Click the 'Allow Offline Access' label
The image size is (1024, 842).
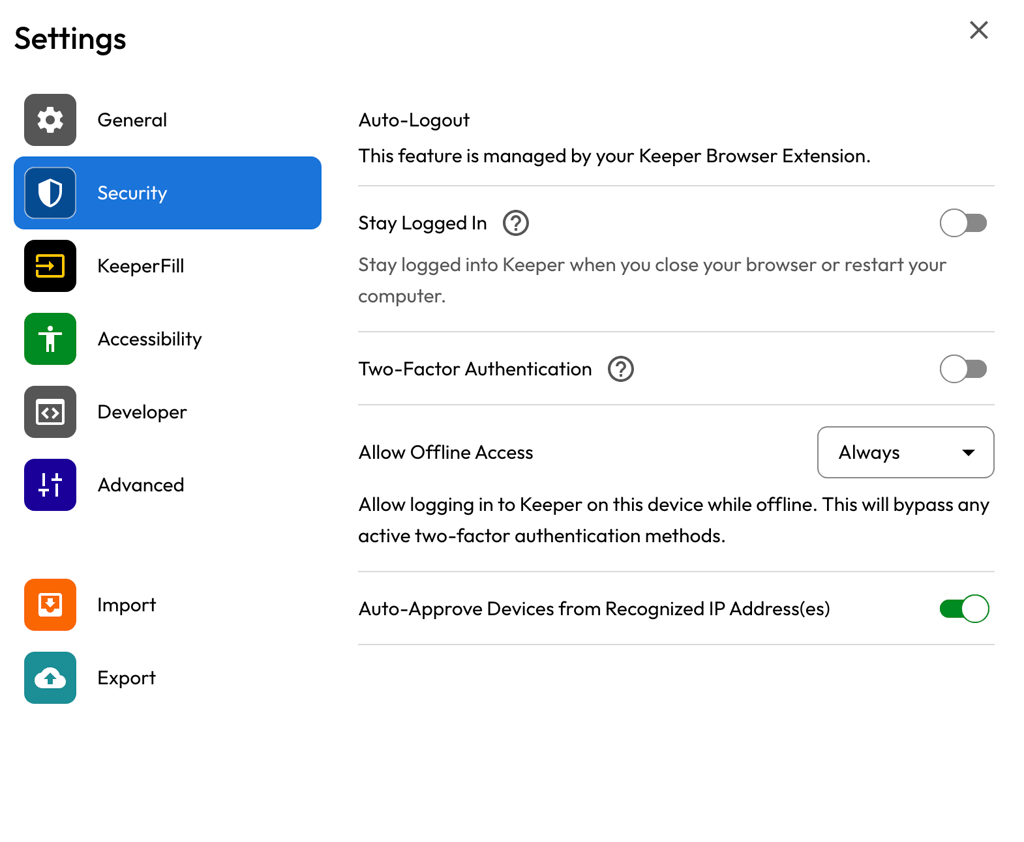click(445, 453)
